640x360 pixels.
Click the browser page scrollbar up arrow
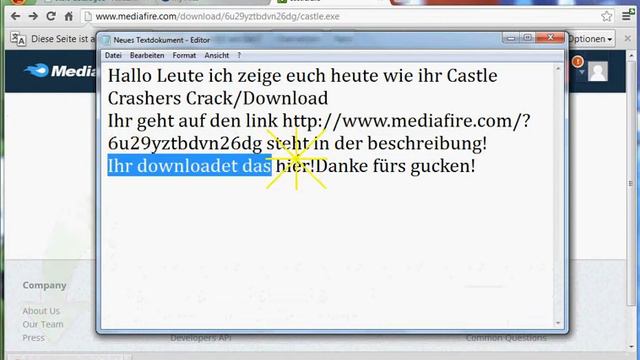(631, 56)
